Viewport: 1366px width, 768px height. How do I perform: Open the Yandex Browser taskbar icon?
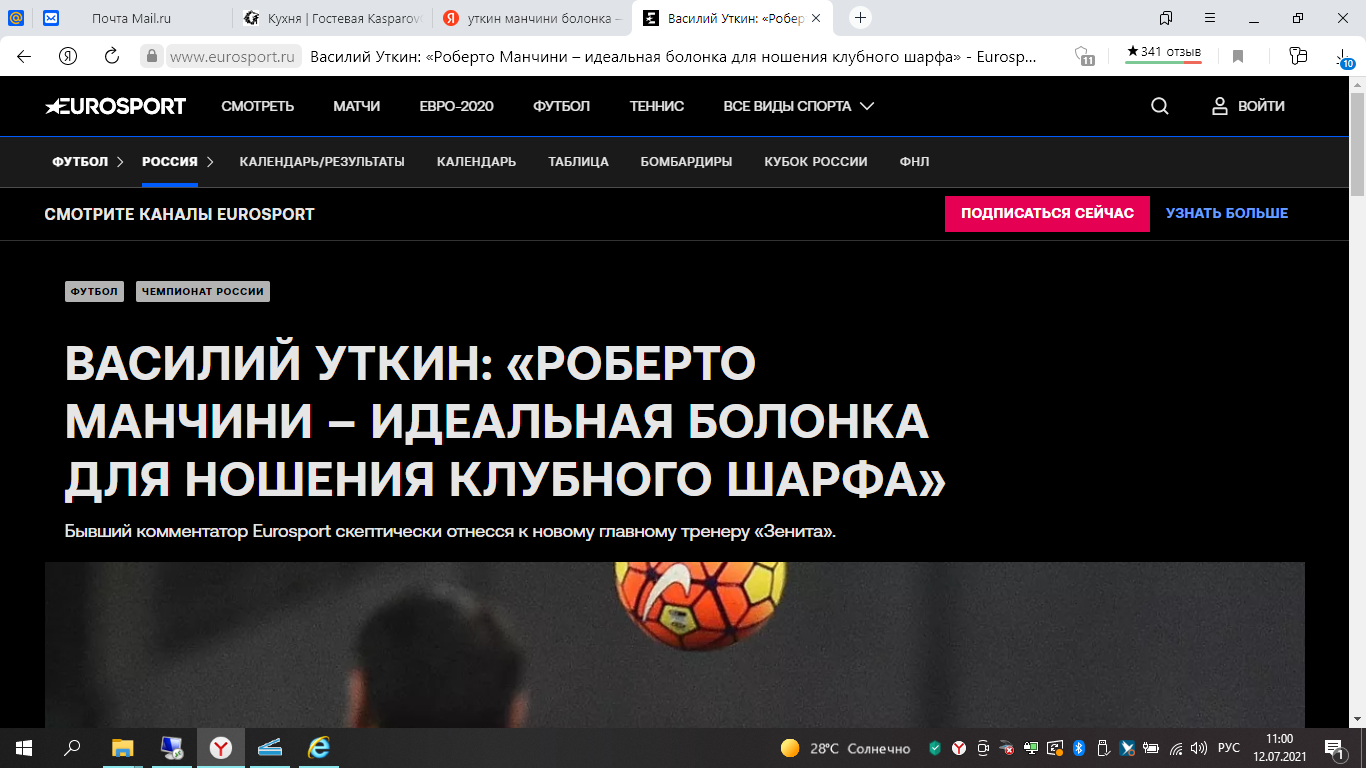pos(221,748)
